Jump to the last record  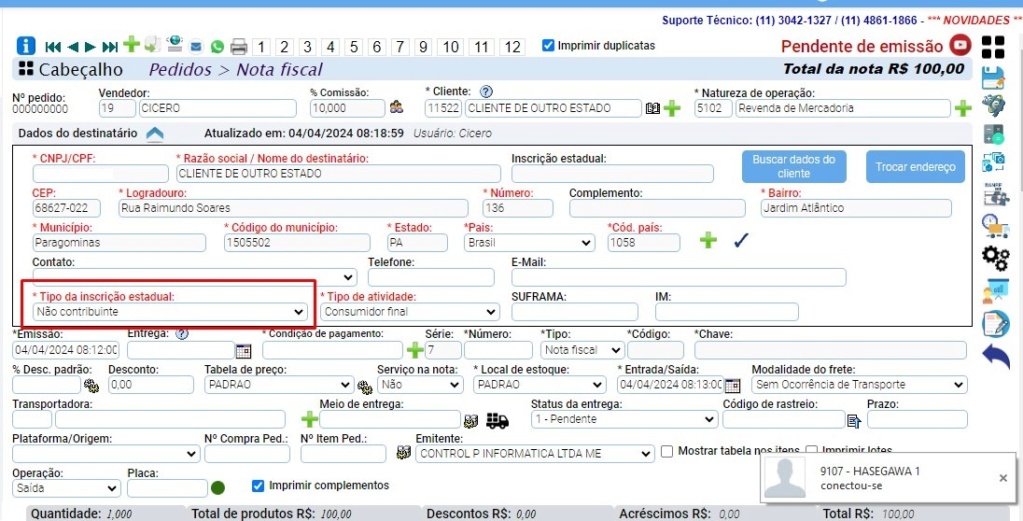(x=110, y=46)
